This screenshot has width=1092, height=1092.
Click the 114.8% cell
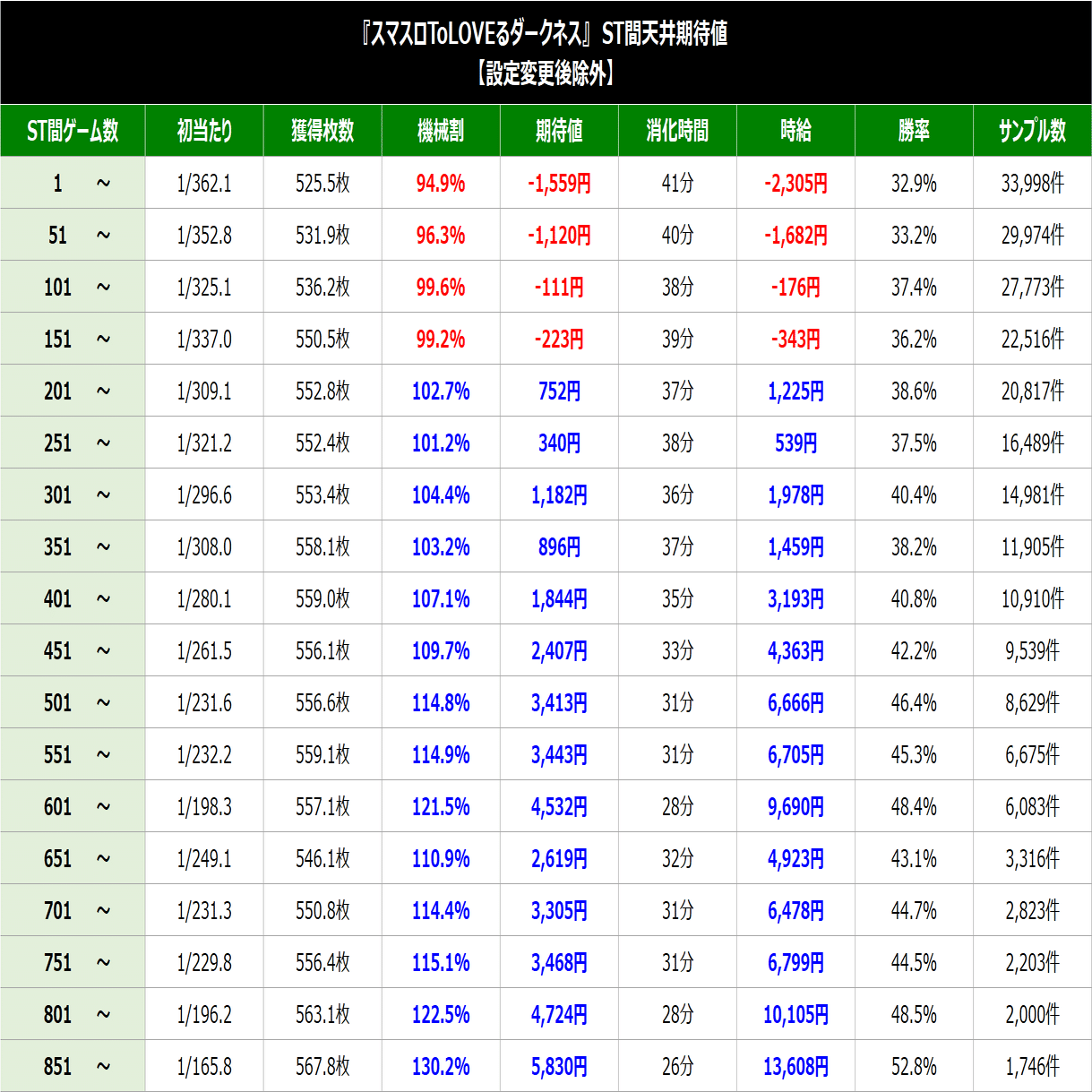[x=441, y=703]
